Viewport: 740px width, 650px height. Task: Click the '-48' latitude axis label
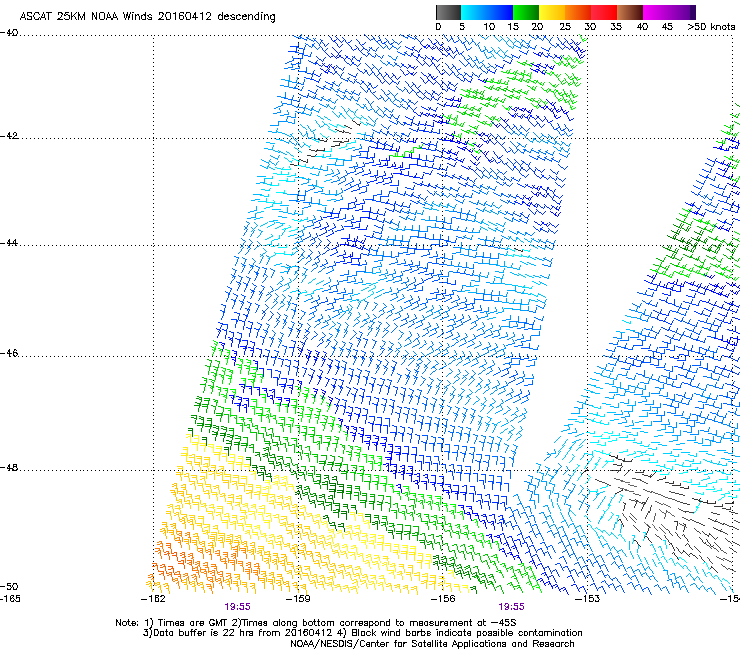pyautogui.click(x=9, y=467)
